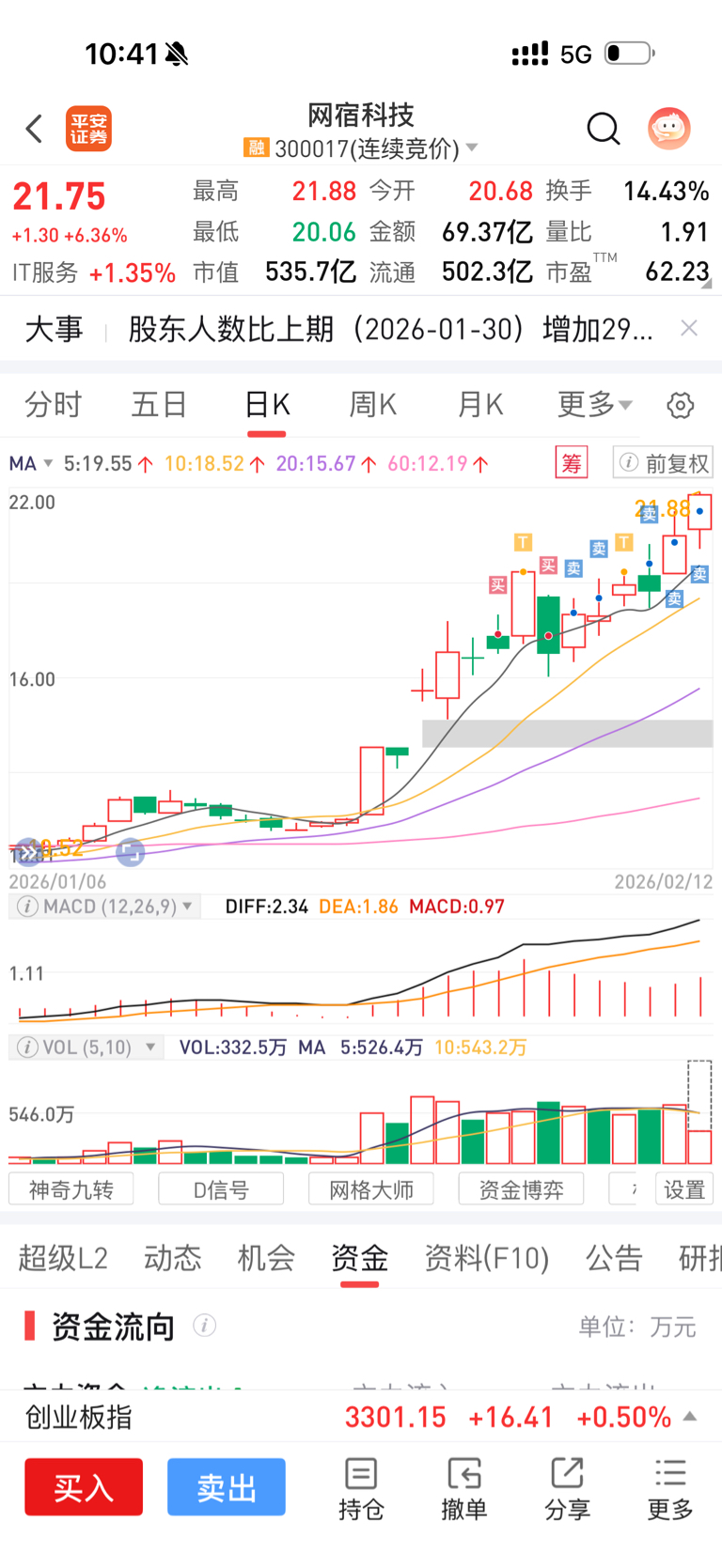The image size is (722, 1568).
Task: Switch to 五日 chart tab
Action: [x=159, y=405]
